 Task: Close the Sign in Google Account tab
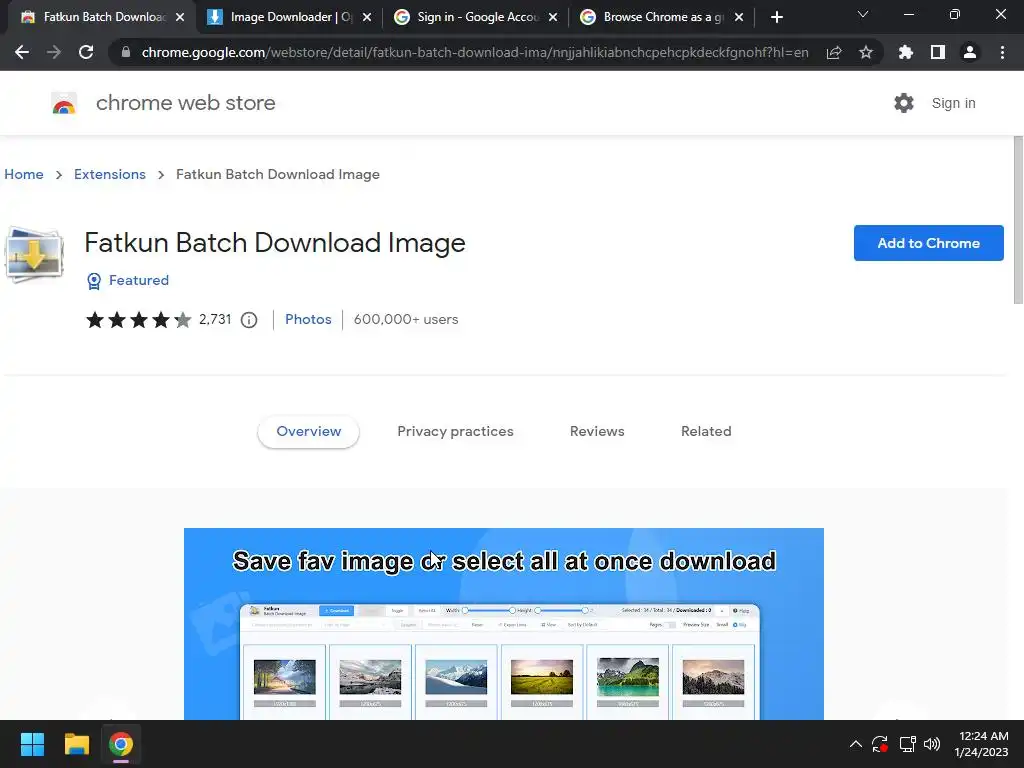click(x=553, y=17)
